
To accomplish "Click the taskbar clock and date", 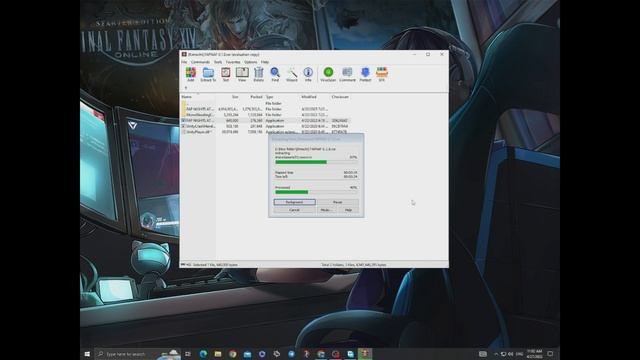I will pyautogui.click(x=534, y=354).
